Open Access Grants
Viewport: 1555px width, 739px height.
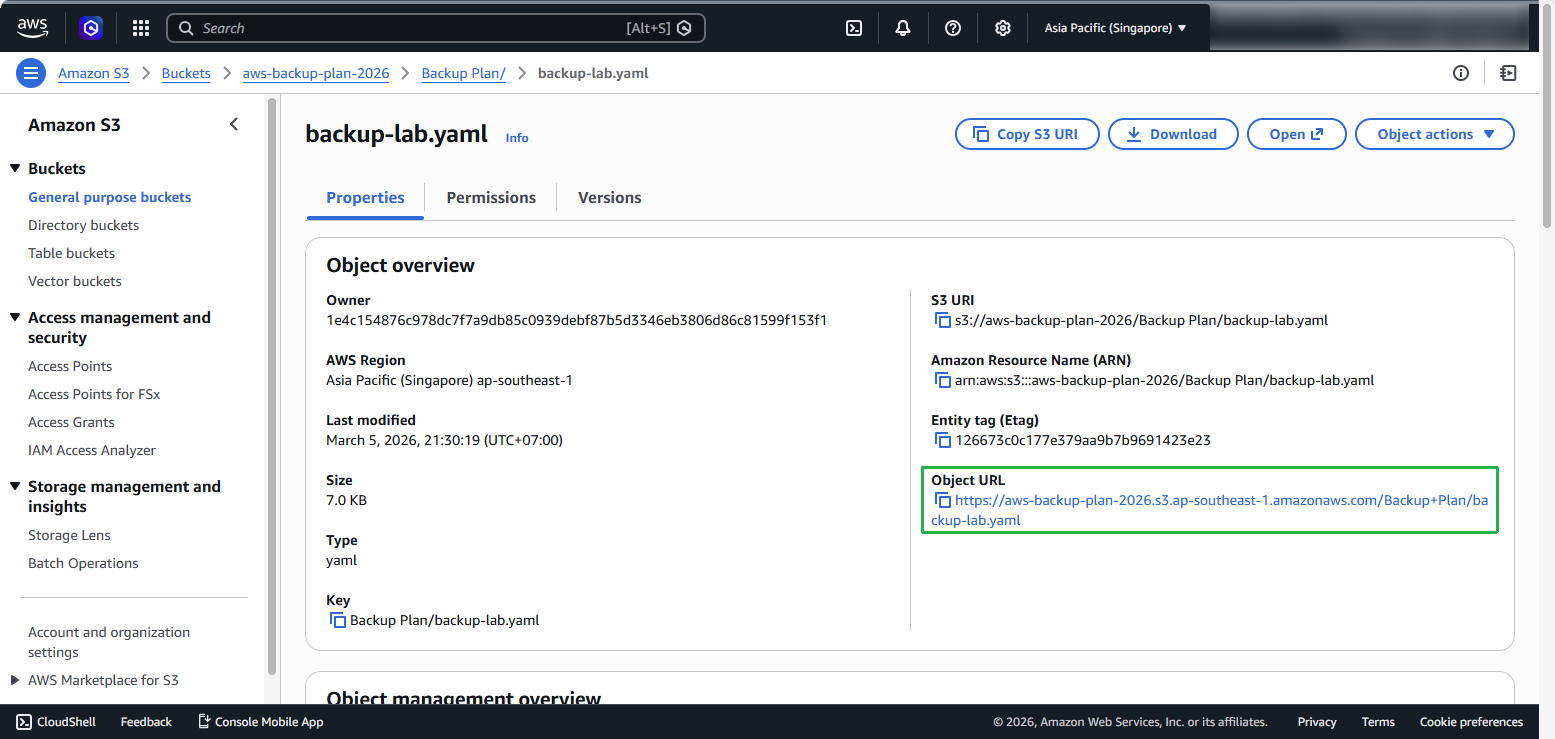[72, 423]
